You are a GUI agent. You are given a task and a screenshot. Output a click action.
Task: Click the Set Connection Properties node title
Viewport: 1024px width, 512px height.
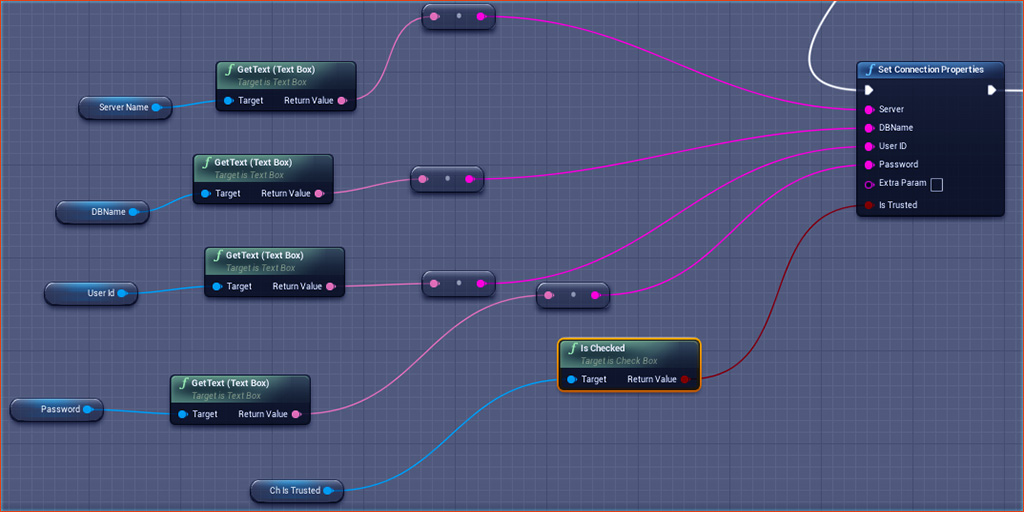click(x=930, y=70)
